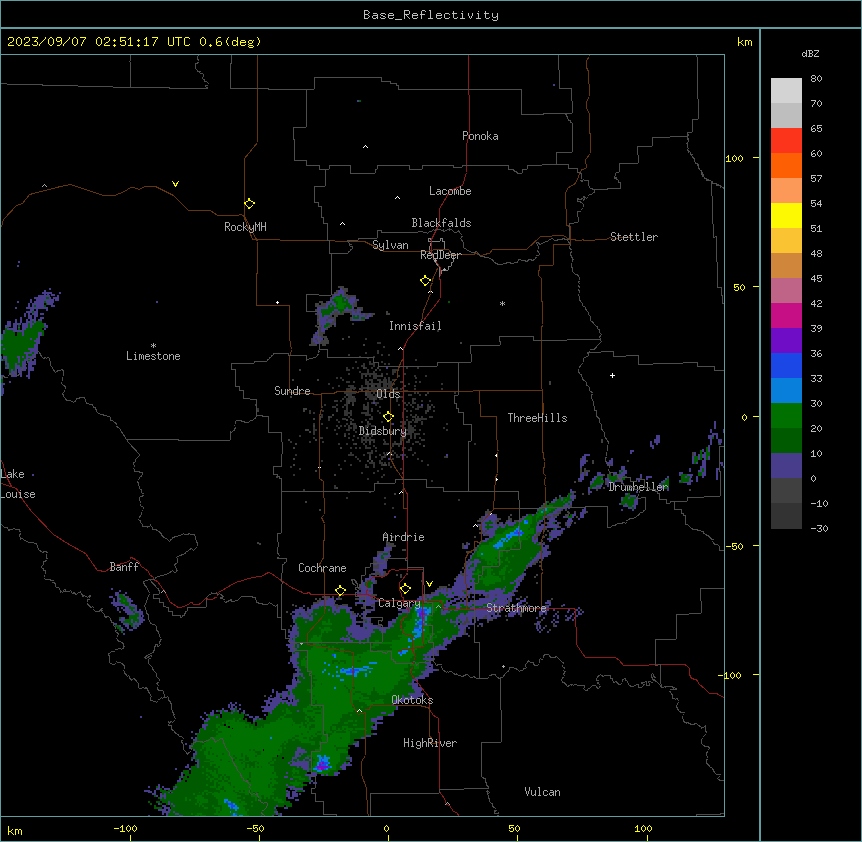Screen dimensions: 862x842
Task: Click the Airdrie city label
Action: 403,537
